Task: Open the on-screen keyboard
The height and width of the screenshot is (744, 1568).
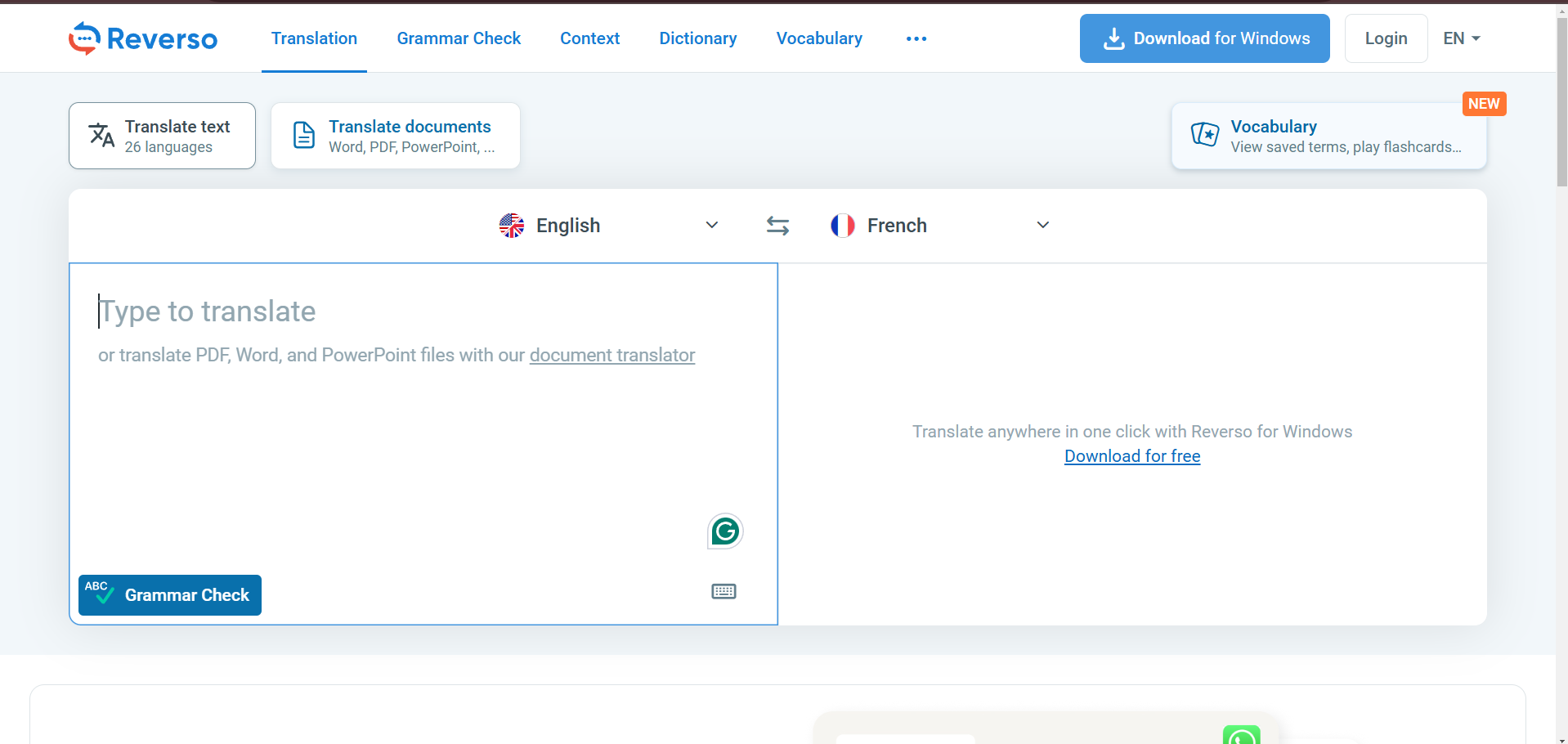Action: 723,591
